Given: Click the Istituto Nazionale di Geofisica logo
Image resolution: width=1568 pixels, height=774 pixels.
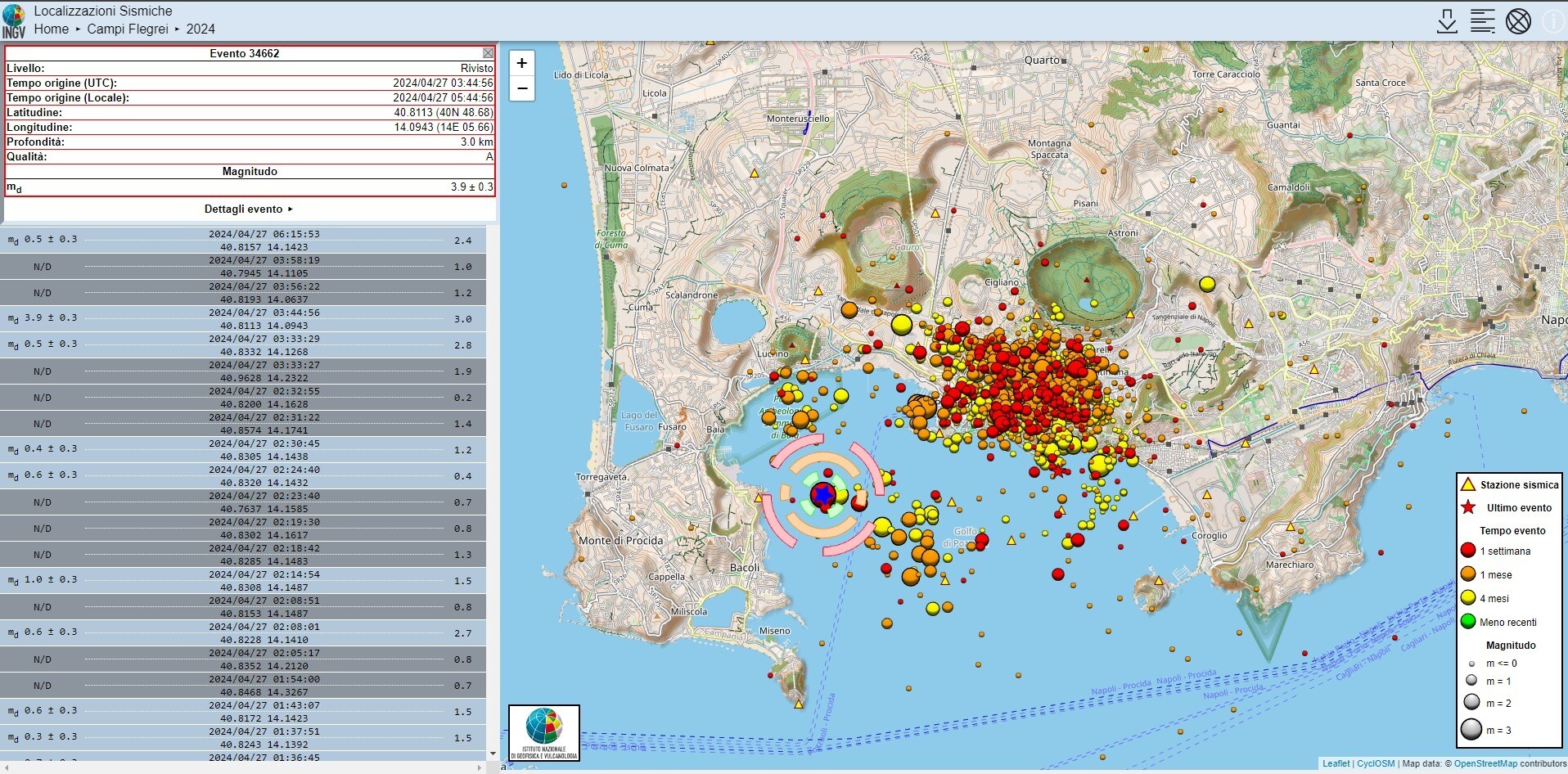Looking at the screenshot, I should (x=544, y=733).
